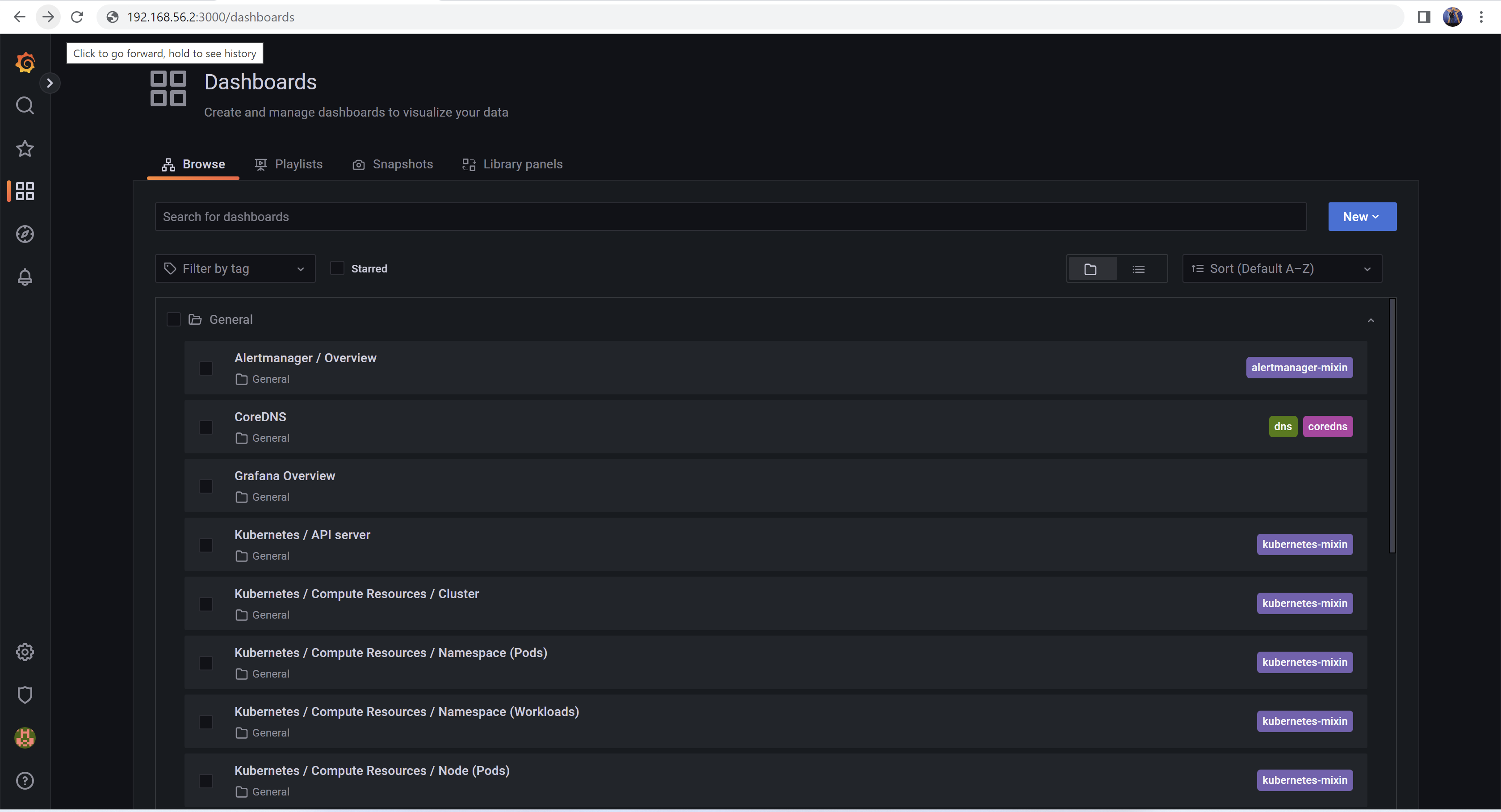Switch to the Playlists tab

tap(298, 163)
